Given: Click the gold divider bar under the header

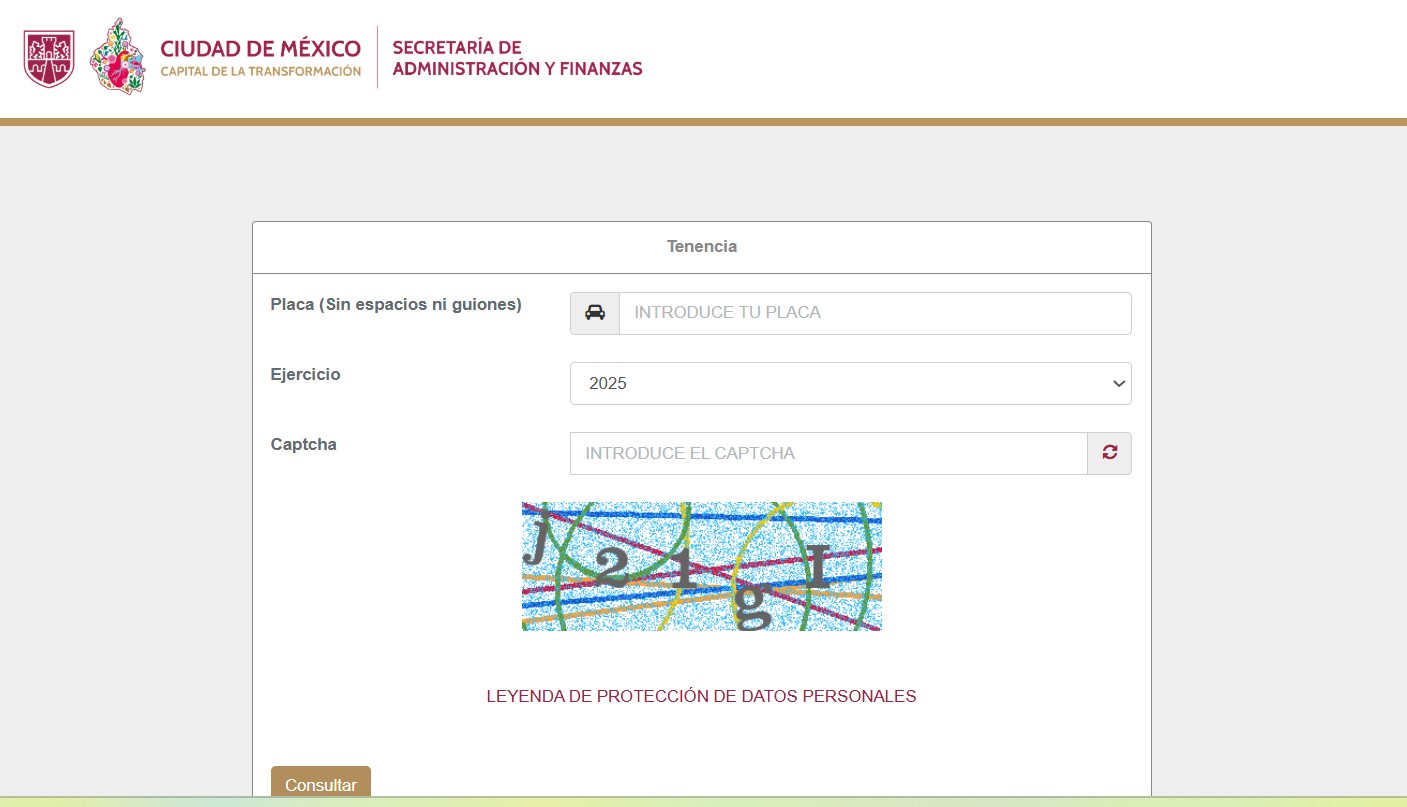Looking at the screenshot, I should (703, 120).
